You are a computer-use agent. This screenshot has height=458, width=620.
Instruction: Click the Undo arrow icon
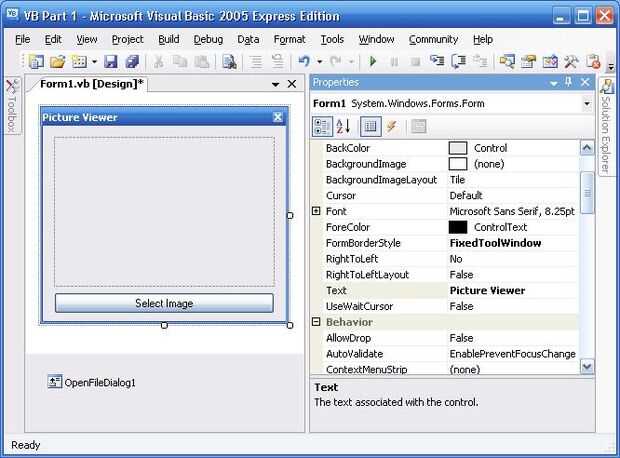304,62
